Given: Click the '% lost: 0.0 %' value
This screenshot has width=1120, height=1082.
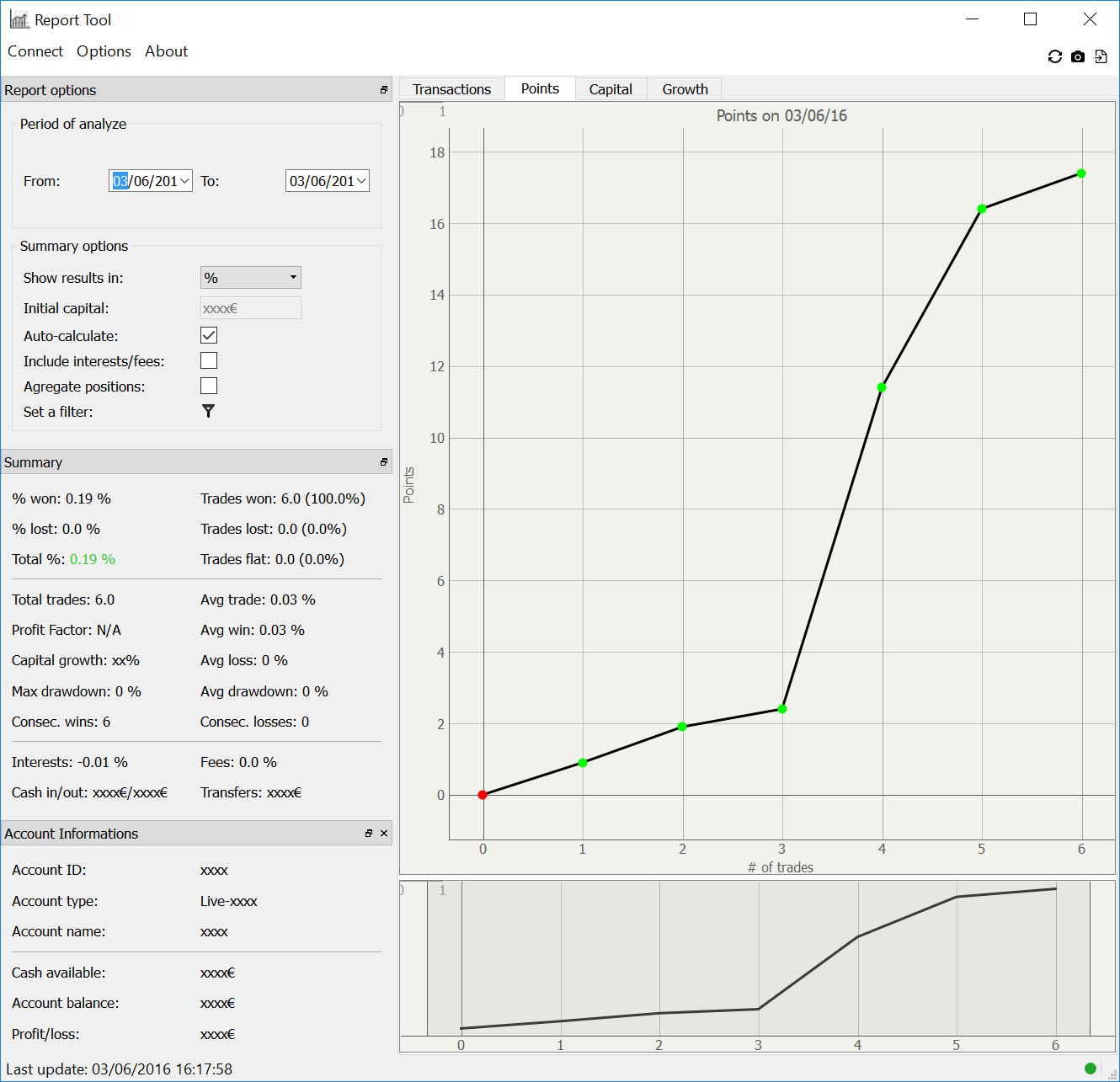Looking at the screenshot, I should pyautogui.click(x=56, y=529).
